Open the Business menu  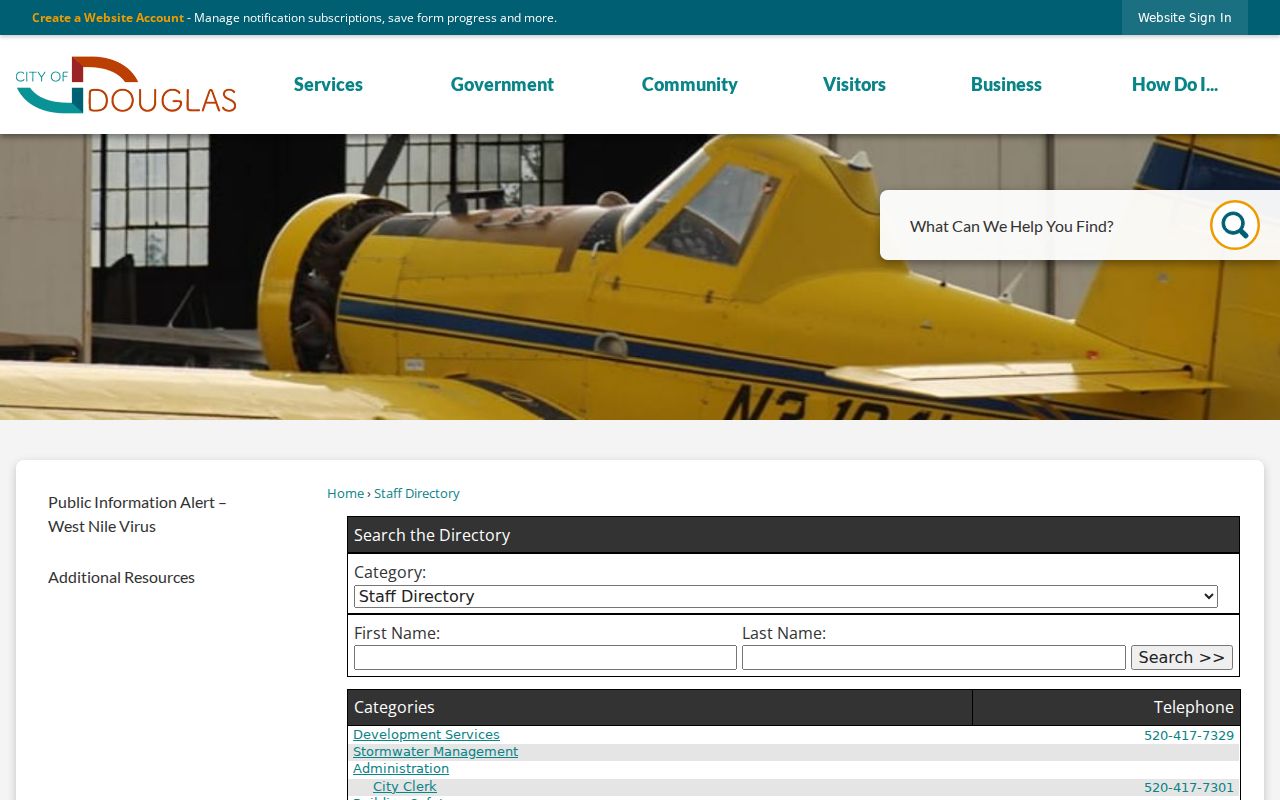[1006, 85]
